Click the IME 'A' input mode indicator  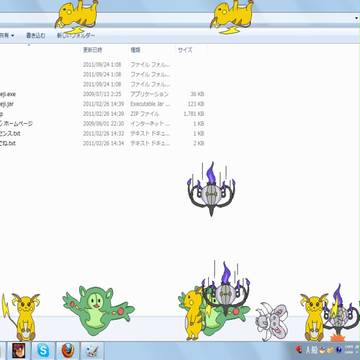(309, 350)
